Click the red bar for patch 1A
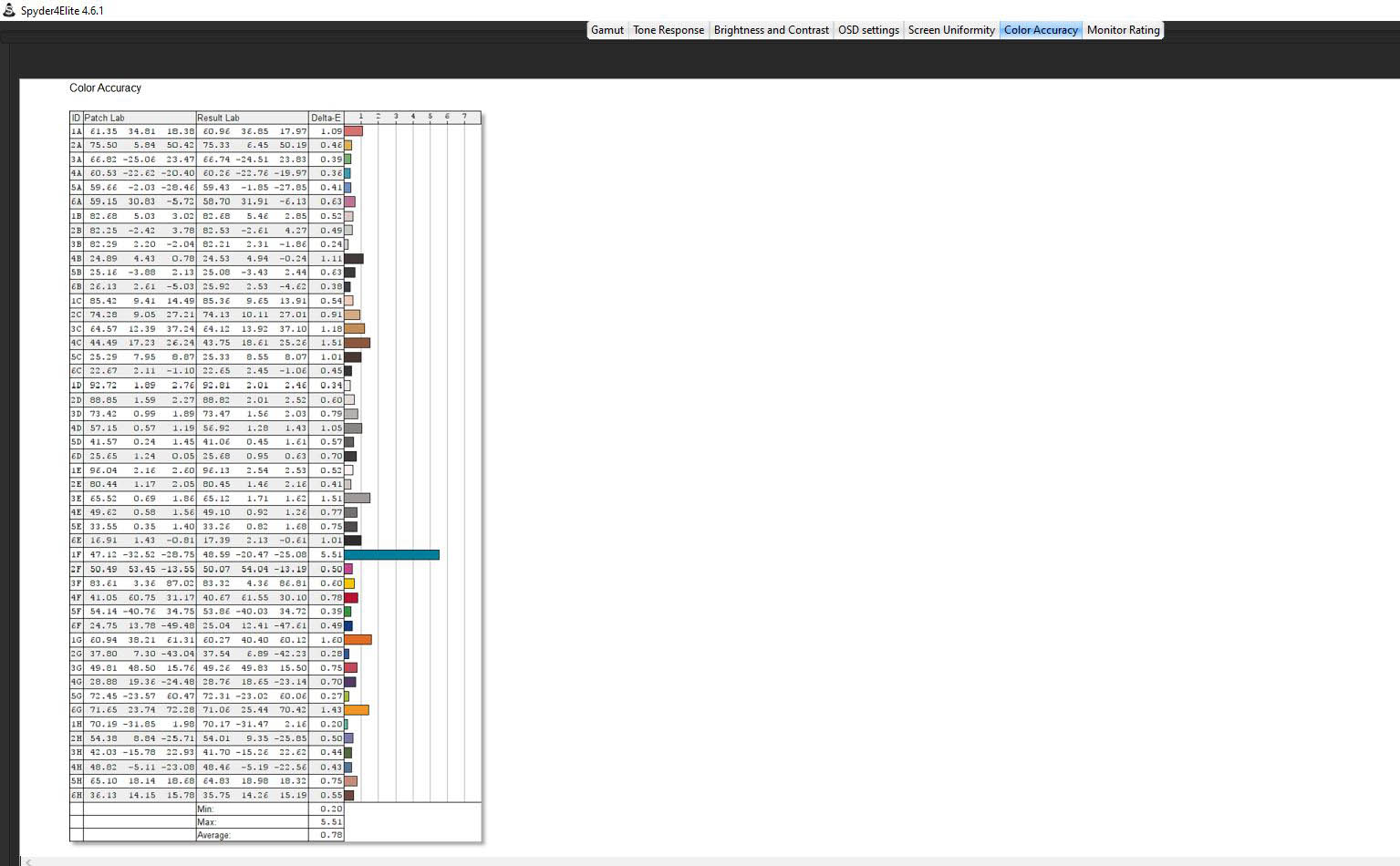This screenshot has width=1400, height=866. pos(354,130)
